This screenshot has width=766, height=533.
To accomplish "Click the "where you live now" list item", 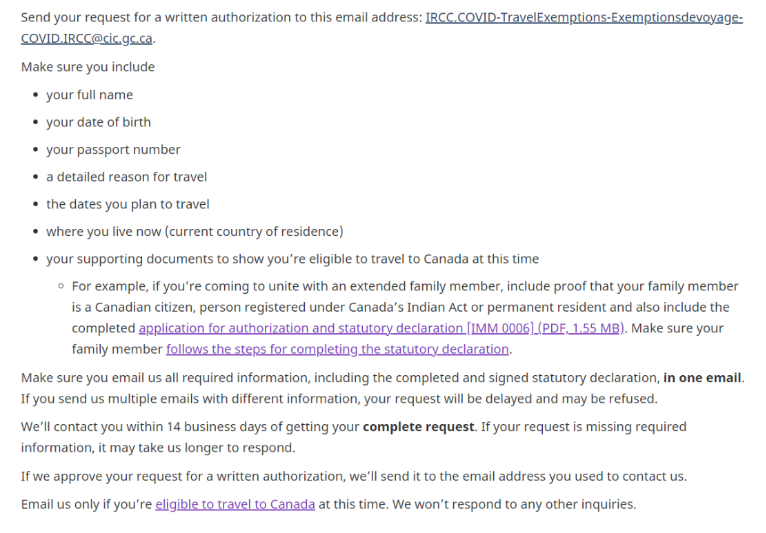I will coord(194,231).
